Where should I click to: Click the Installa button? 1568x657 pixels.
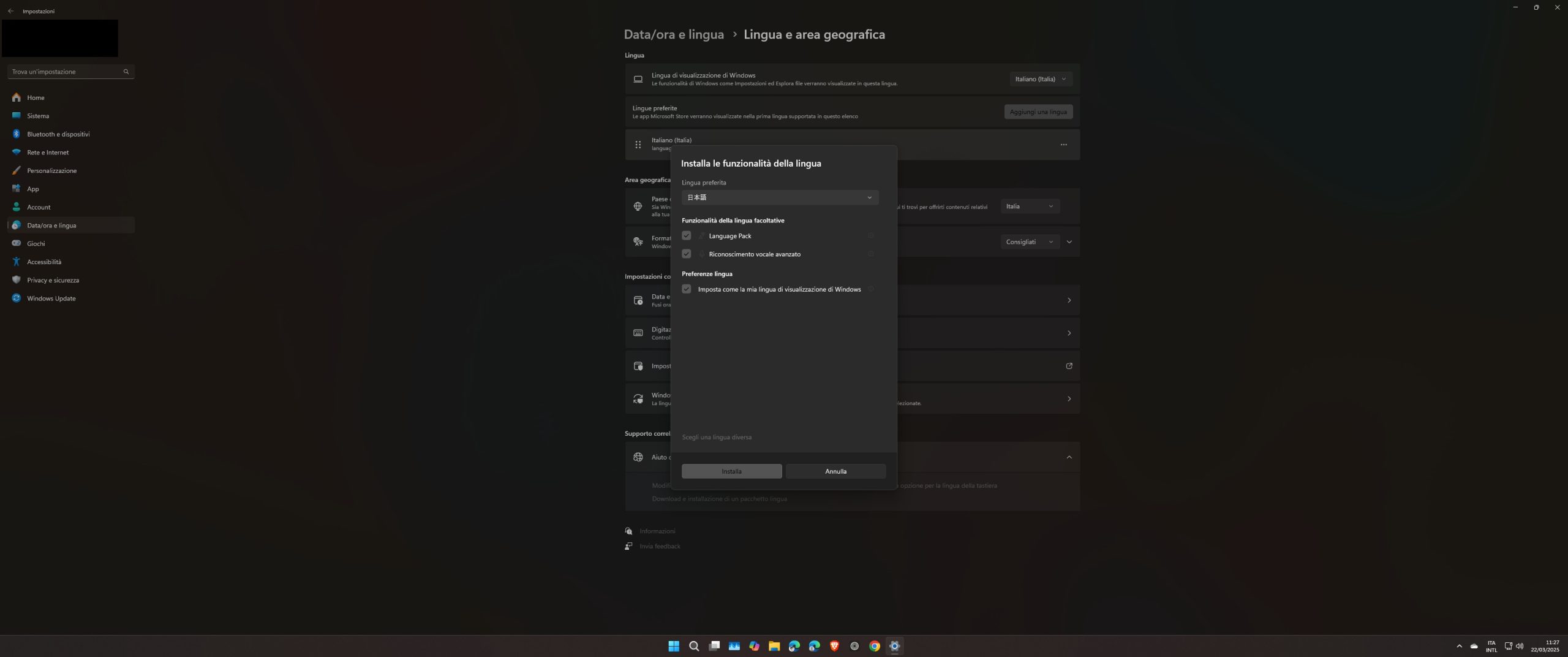[x=732, y=471]
